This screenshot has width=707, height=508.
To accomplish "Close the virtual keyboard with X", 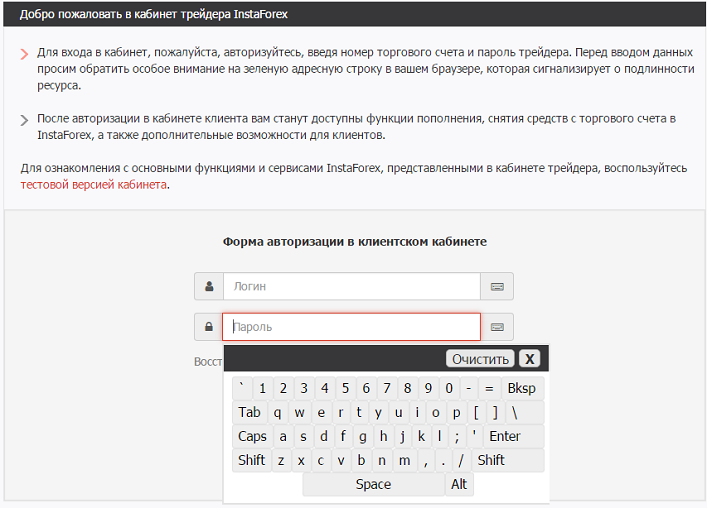I will coord(530,359).
